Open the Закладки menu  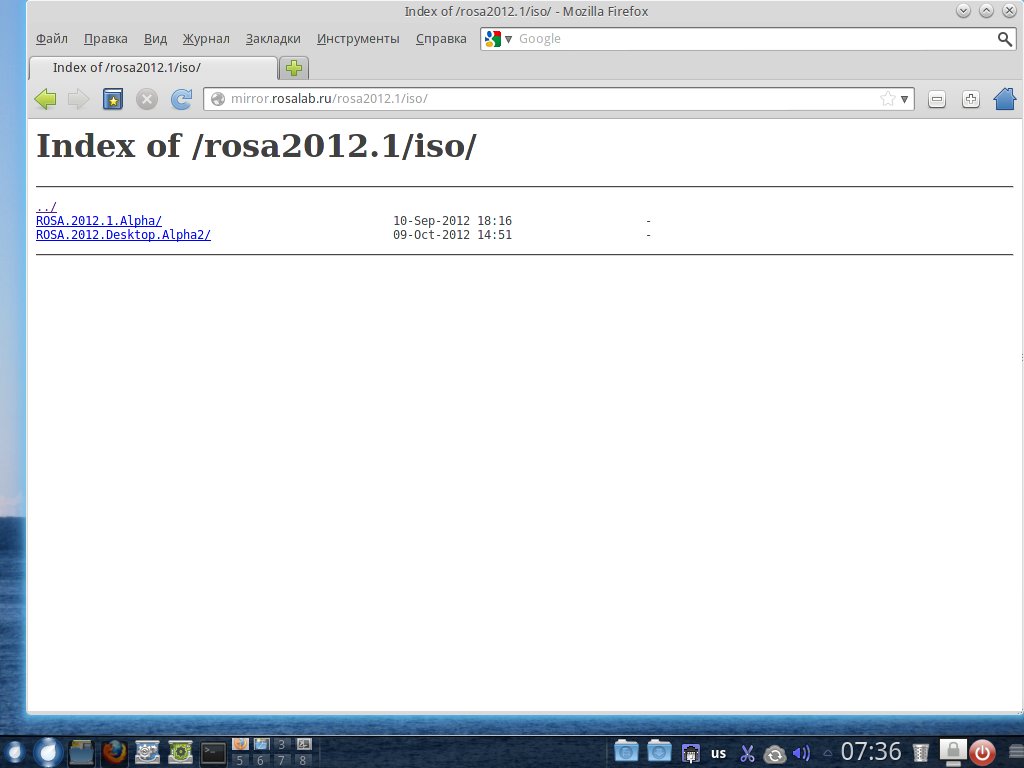[273, 39]
